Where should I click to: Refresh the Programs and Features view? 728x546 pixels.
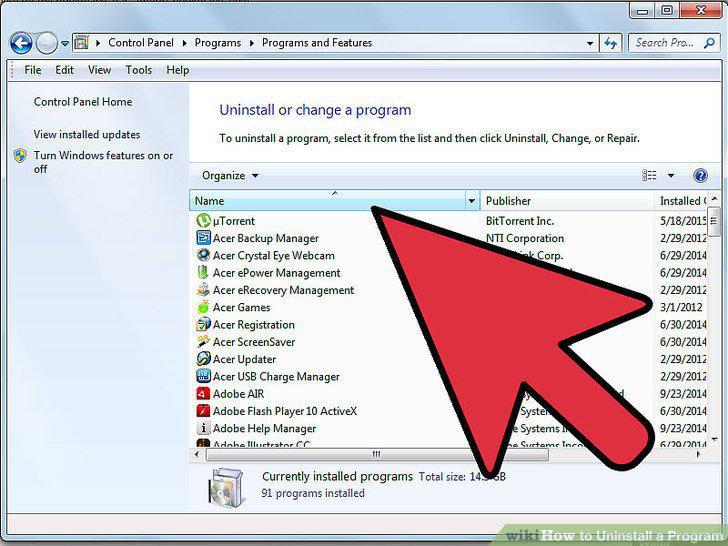(x=611, y=43)
